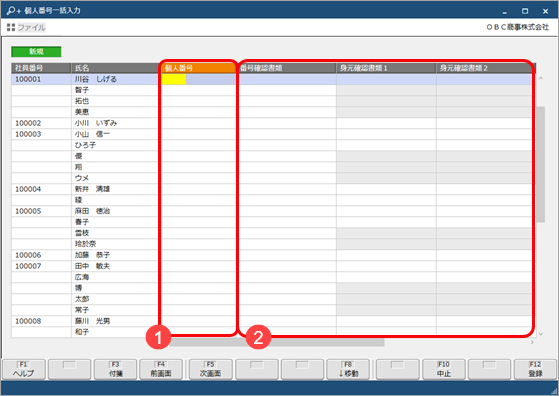Click the name 川谷 しげる
Image resolution: width=559 pixels, height=396 pixels.
(x=96, y=79)
